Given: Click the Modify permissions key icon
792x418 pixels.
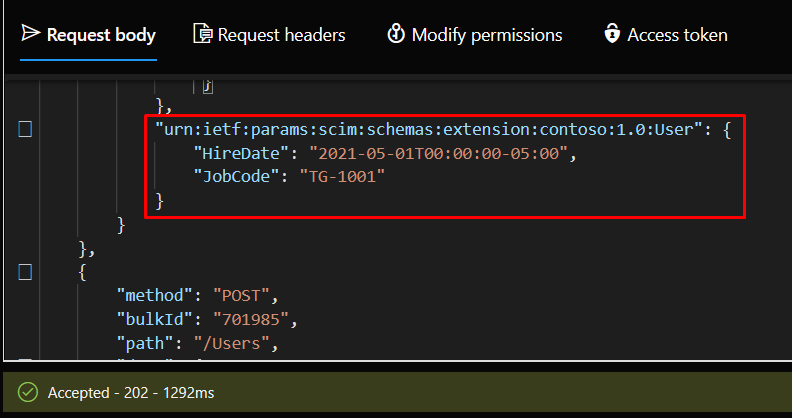Looking at the screenshot, I should [396, 35].
